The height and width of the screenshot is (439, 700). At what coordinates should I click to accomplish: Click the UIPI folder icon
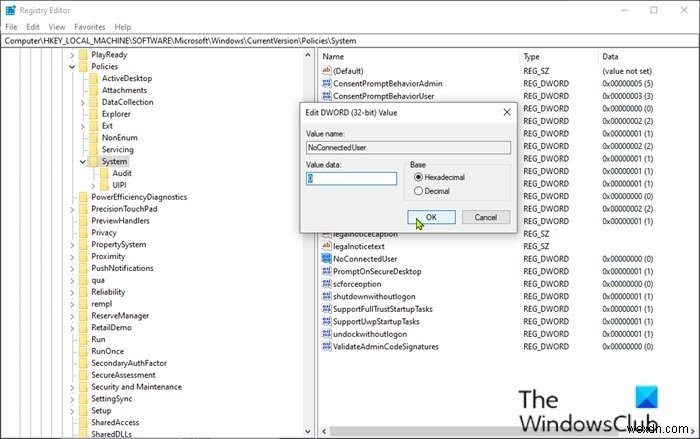click(x=104, y=185)
